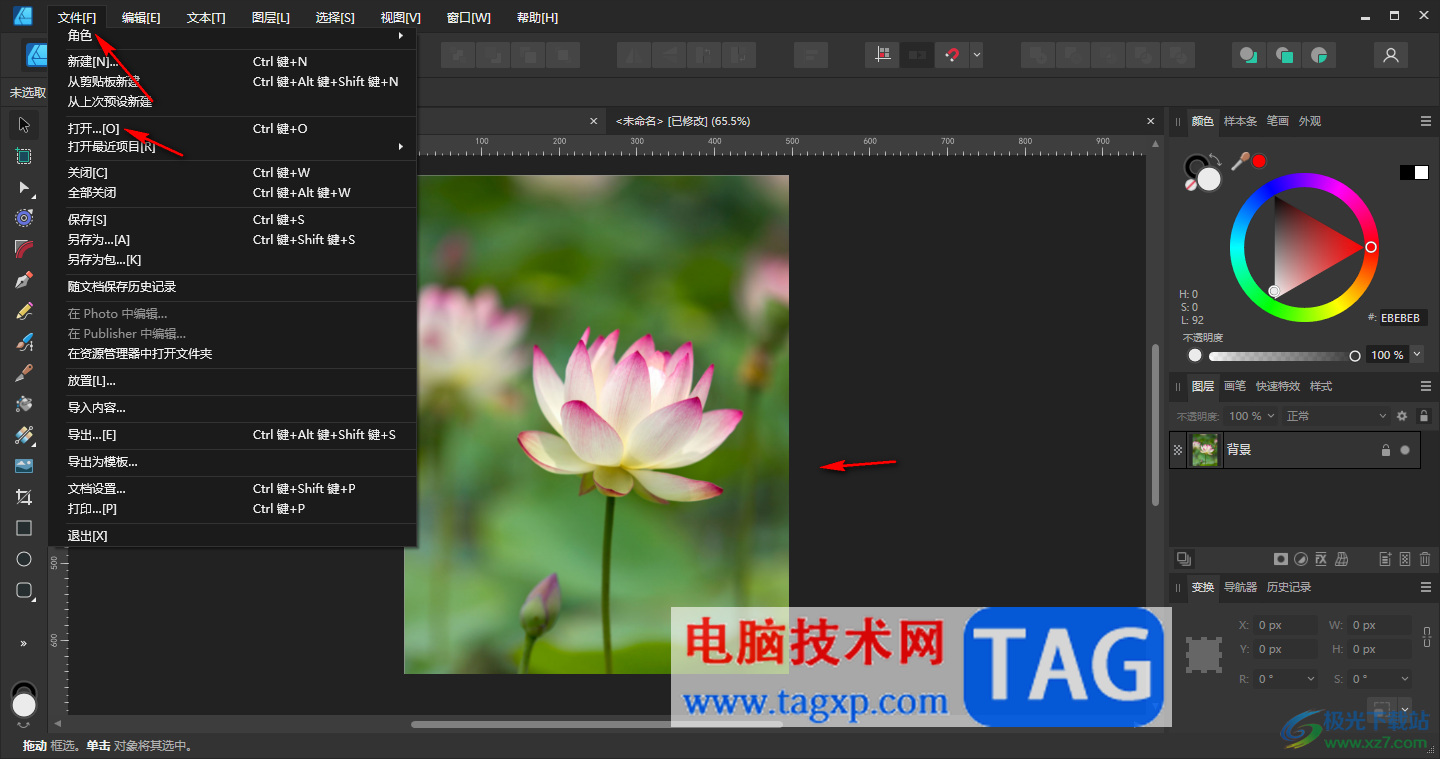Screen dimensions: 1440x759
Task: Click the 打开...[O] menu entry
Action: 94,129
